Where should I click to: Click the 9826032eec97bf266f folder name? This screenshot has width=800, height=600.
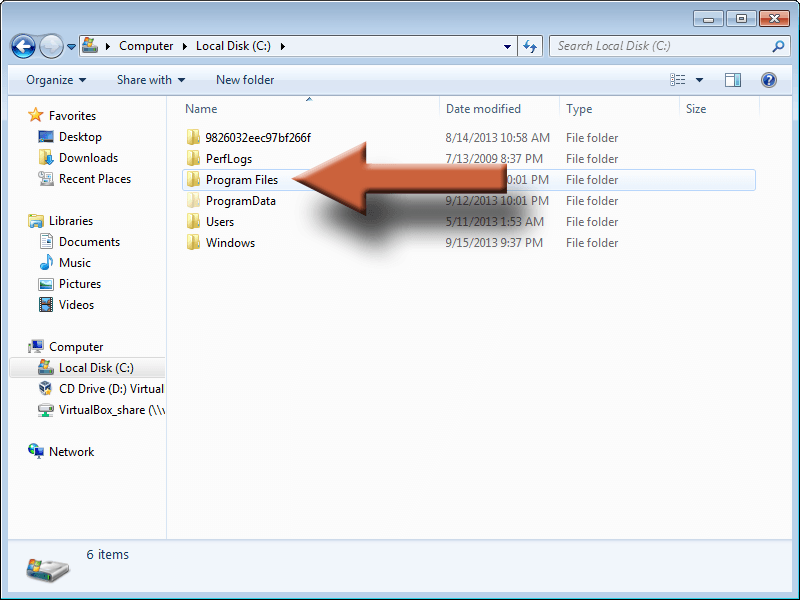(x=258, y=138)
